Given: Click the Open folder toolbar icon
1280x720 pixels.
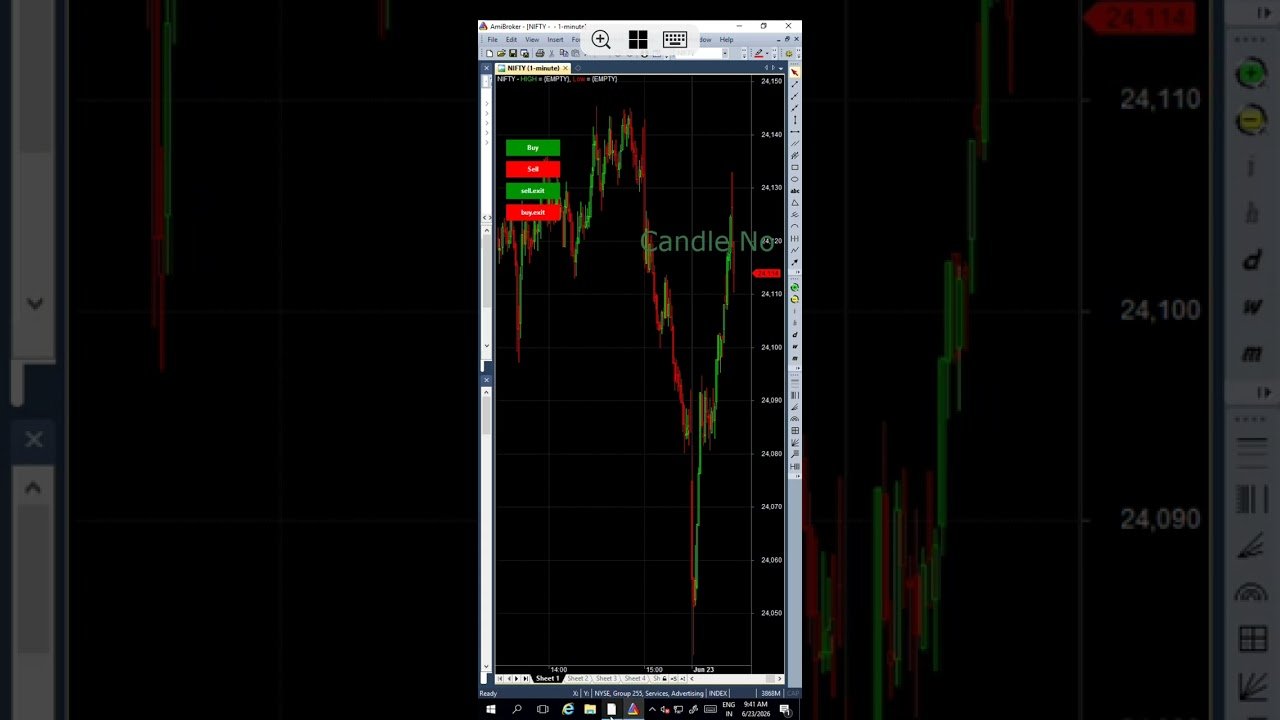Looking at the screenshot, I should tap(501, 53).
